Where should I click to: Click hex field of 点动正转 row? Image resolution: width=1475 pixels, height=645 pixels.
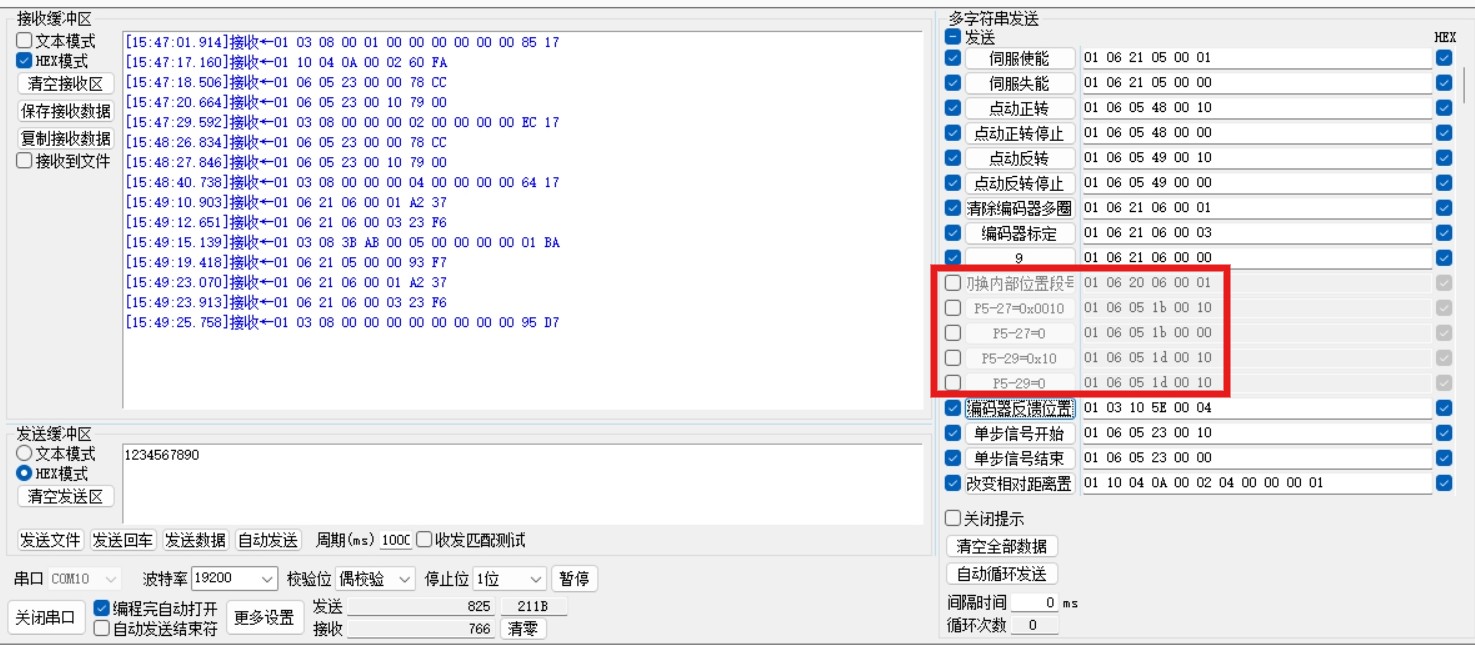point(1255,108)
